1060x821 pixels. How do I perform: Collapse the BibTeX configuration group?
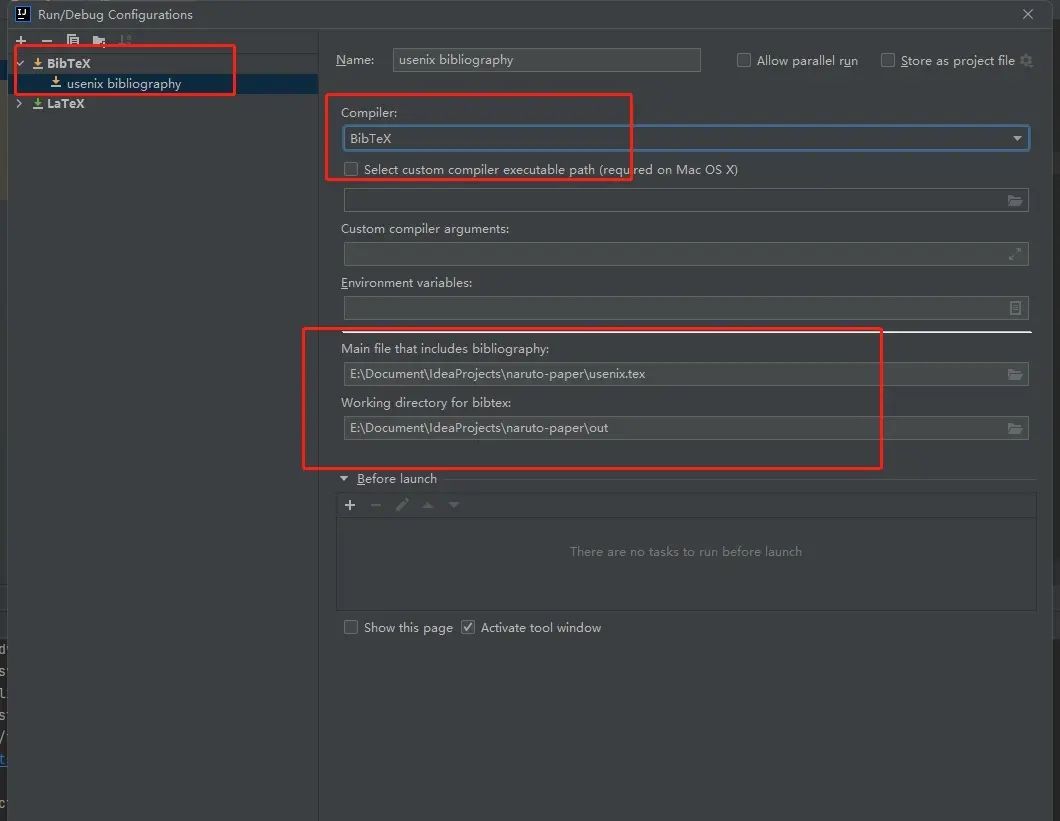[x=18, y=62]
